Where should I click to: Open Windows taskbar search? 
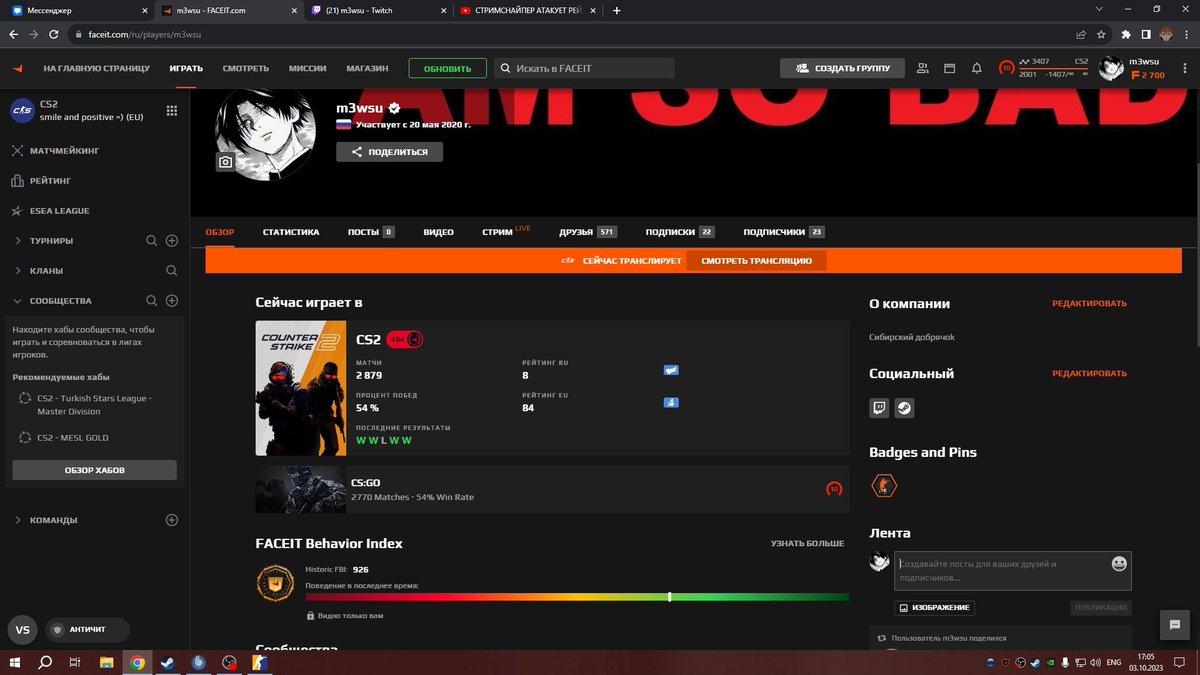(45, 662)
